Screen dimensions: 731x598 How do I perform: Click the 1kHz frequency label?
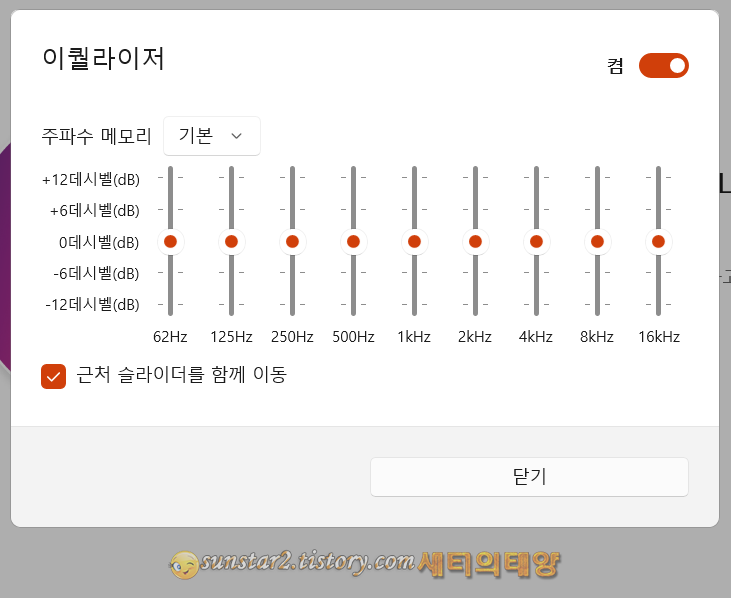click(x=414, y=337)
